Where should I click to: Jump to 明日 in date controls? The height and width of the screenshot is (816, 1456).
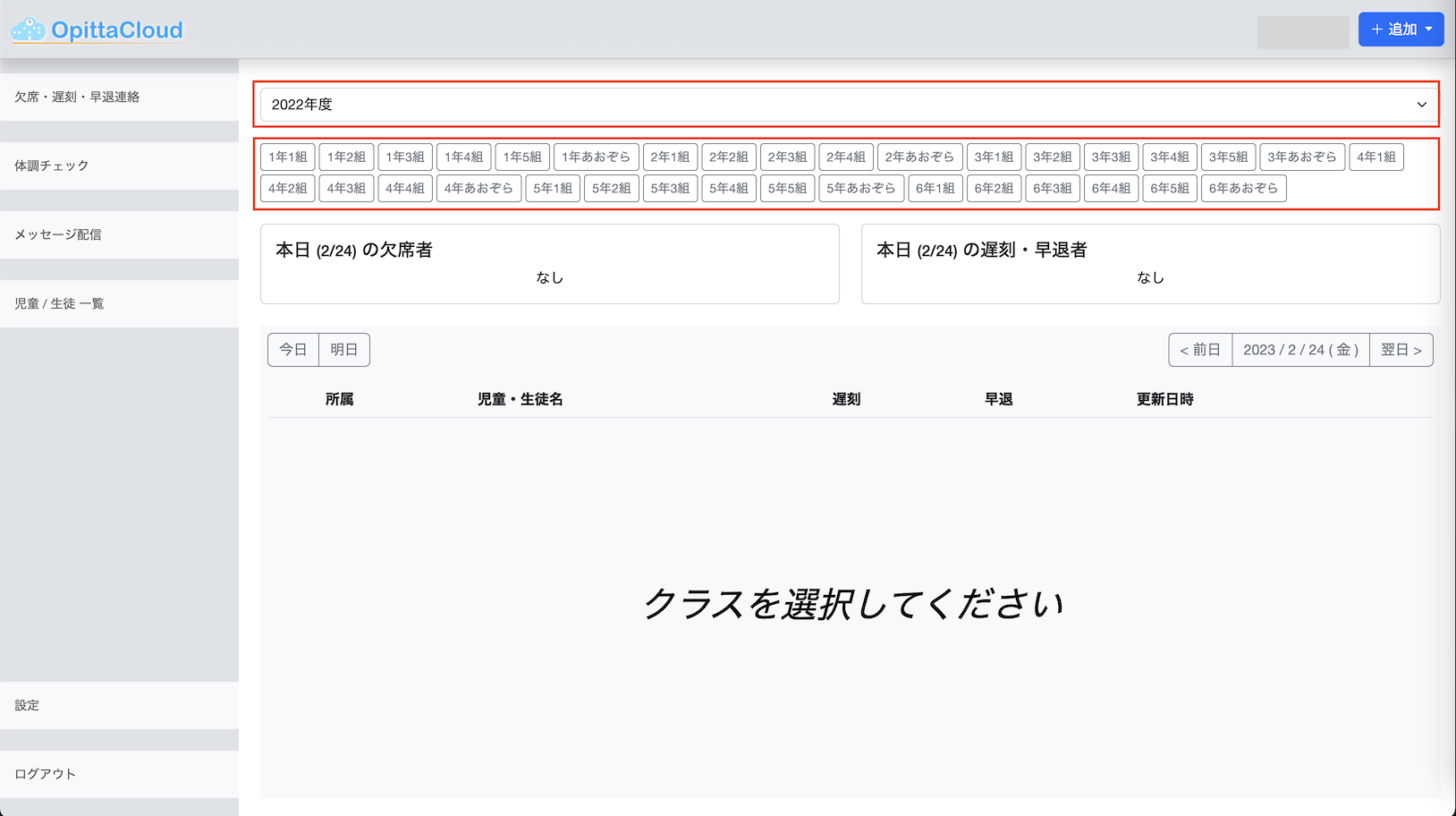[344, 350]
